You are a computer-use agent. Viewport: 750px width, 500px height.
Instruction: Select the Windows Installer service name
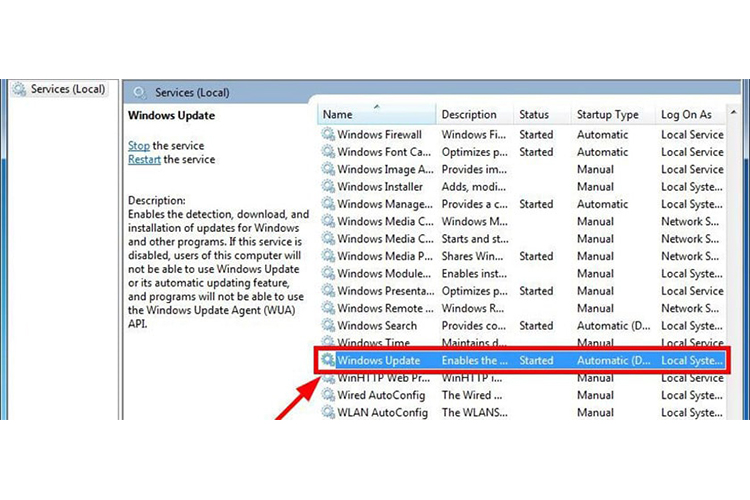[x=380, y=187]
